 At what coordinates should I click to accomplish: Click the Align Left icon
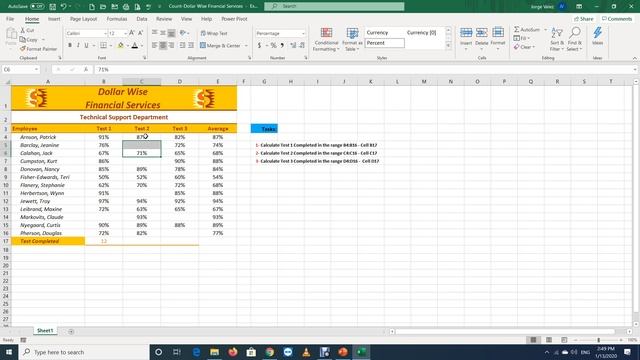(x=155, y=45)
